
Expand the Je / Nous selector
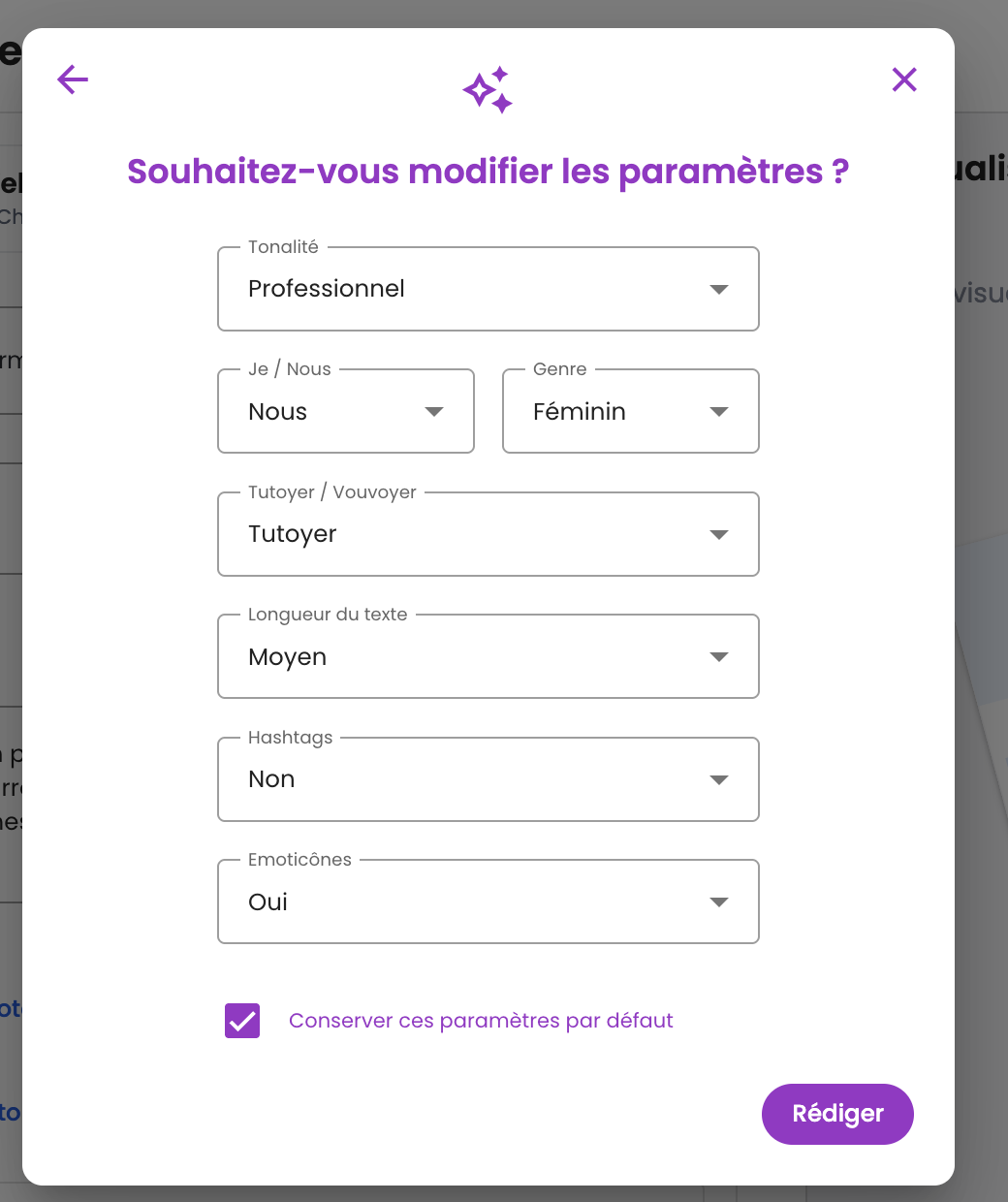click(x=345, y=411)
